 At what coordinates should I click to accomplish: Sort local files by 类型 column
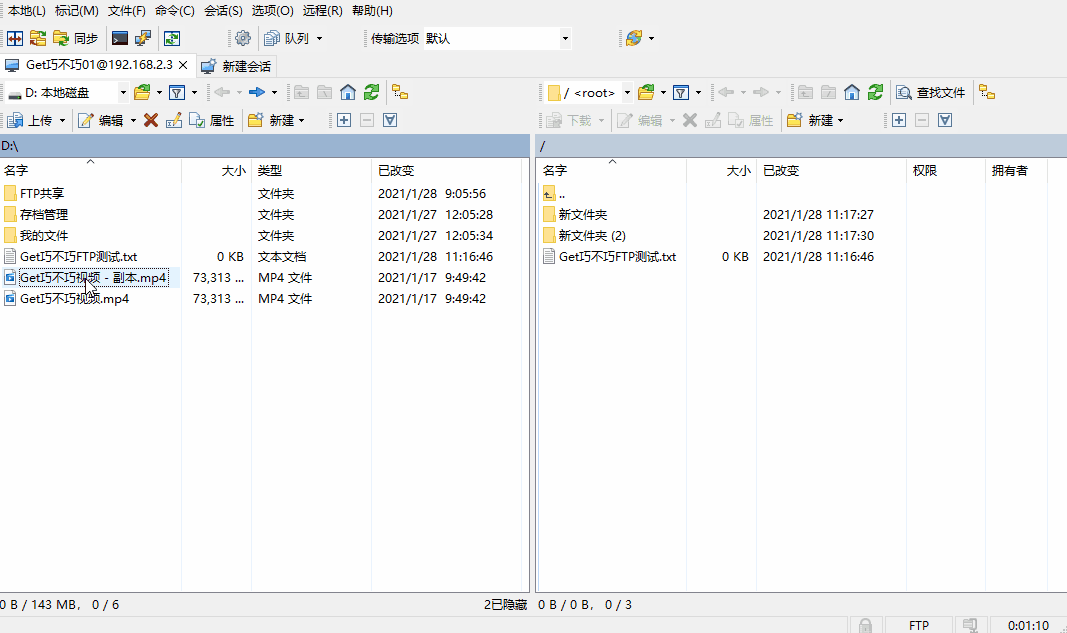pyautogui.click(x=312, y=170)
